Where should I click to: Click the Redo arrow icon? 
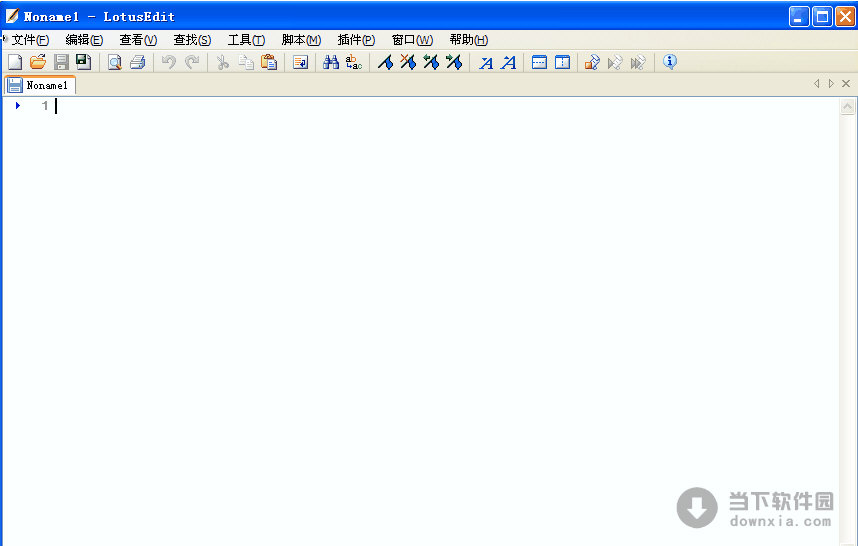(192, 62)
